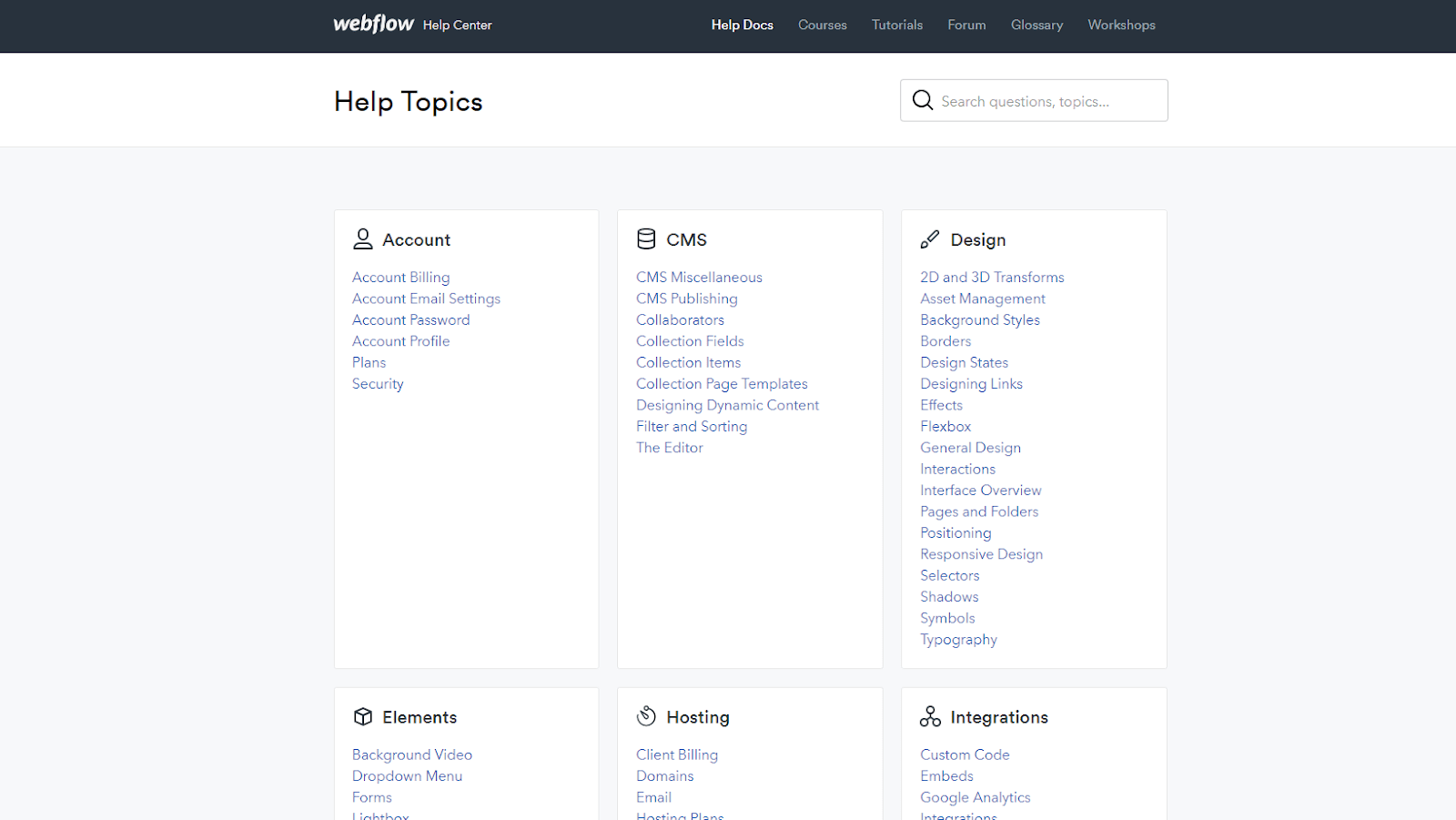Go to Dropdown Menu topic

click(x=407, y=776)
